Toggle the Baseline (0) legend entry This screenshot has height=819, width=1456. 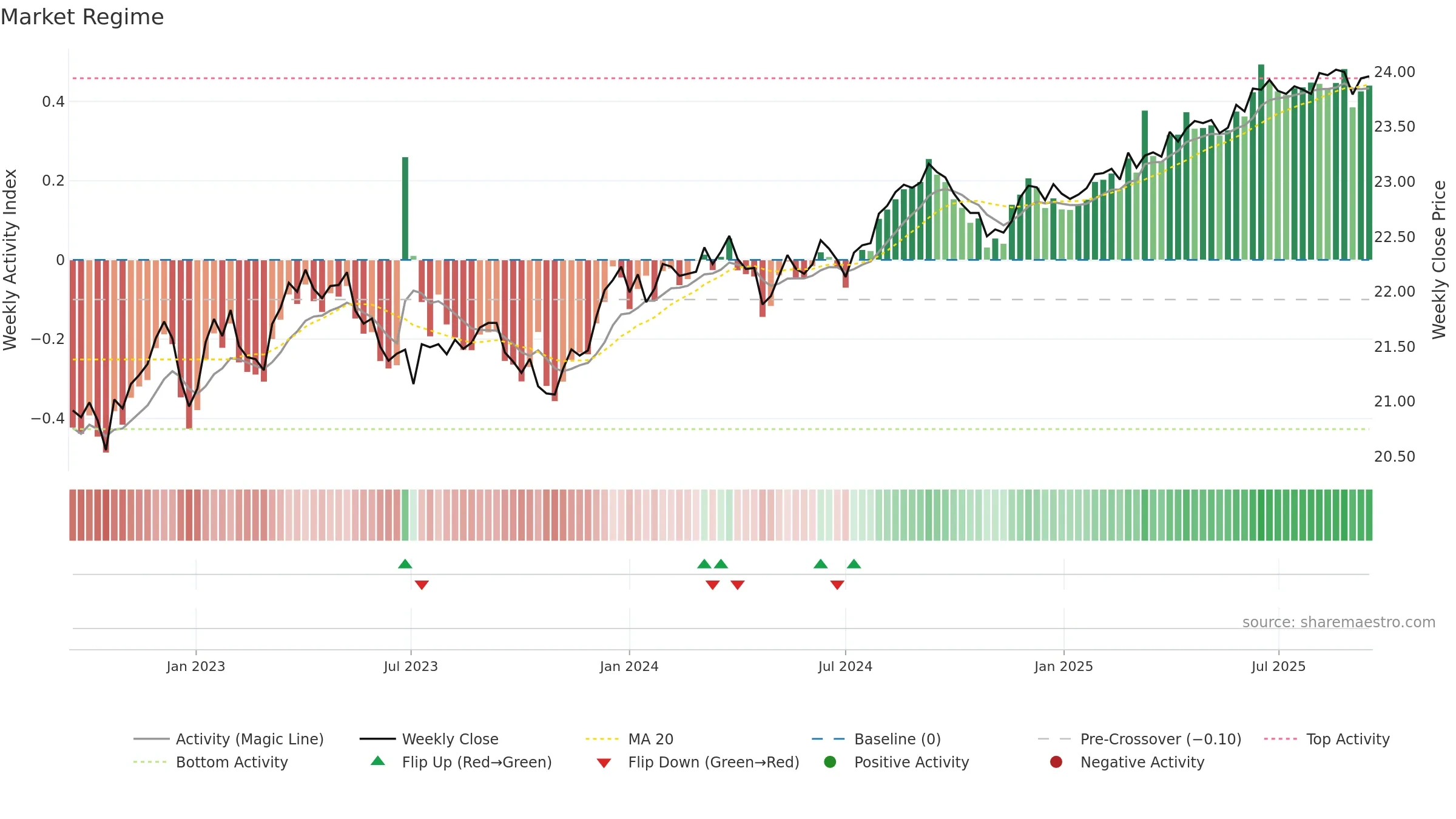pos(876,739)
